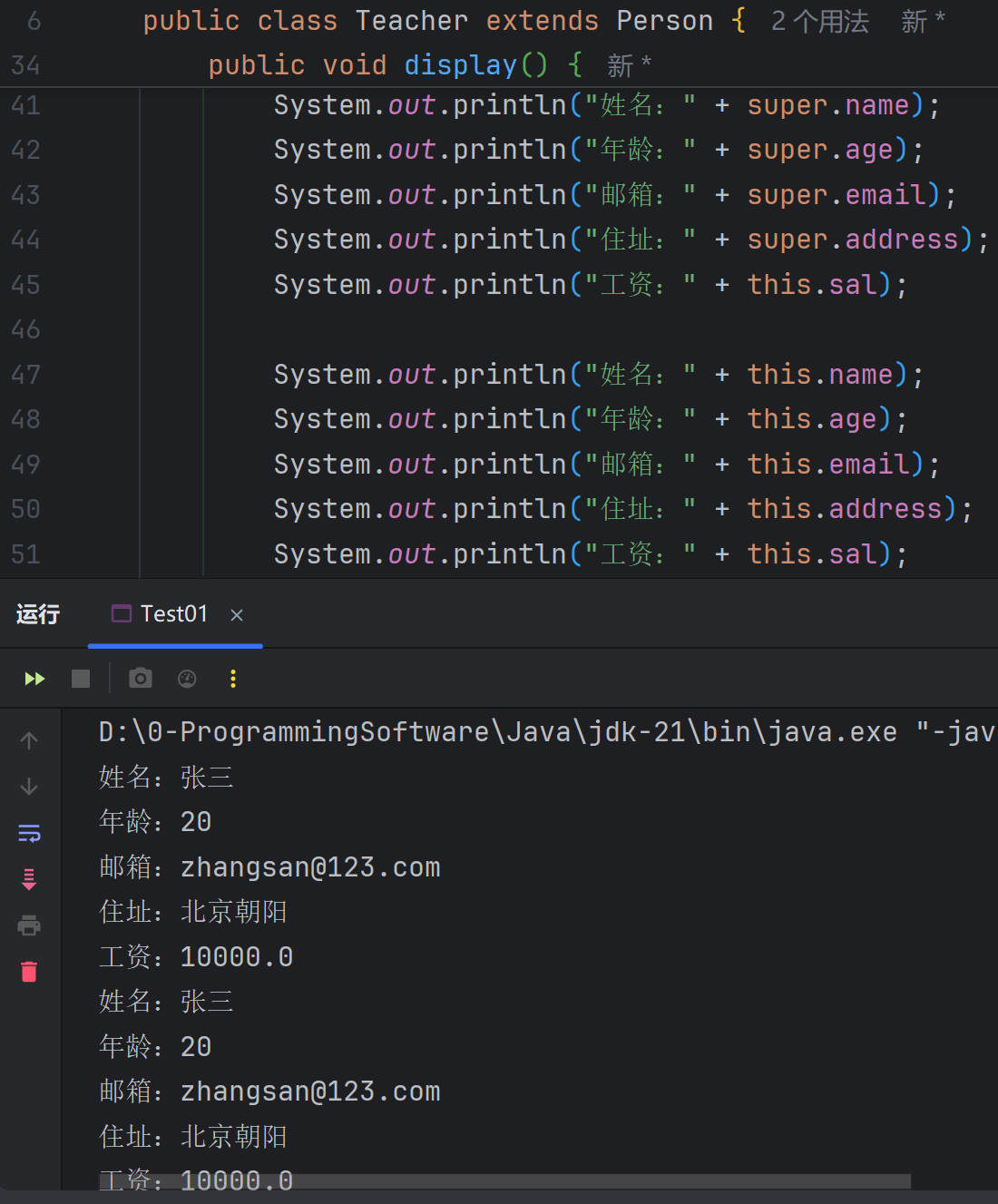Show the 2 个用法 usages hint

[x=819, y=21]
